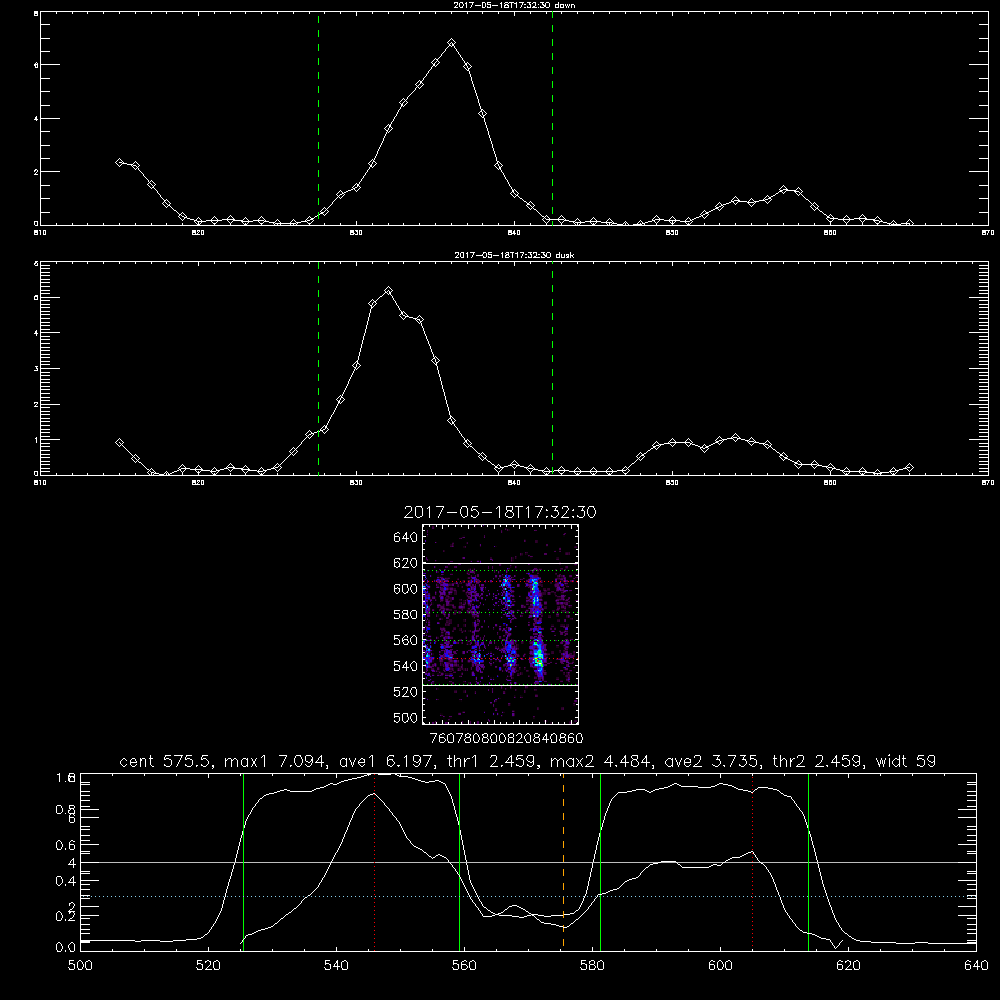Click the '560' label on spectral image vertical axis
1000x1000 pixels.
405,640
